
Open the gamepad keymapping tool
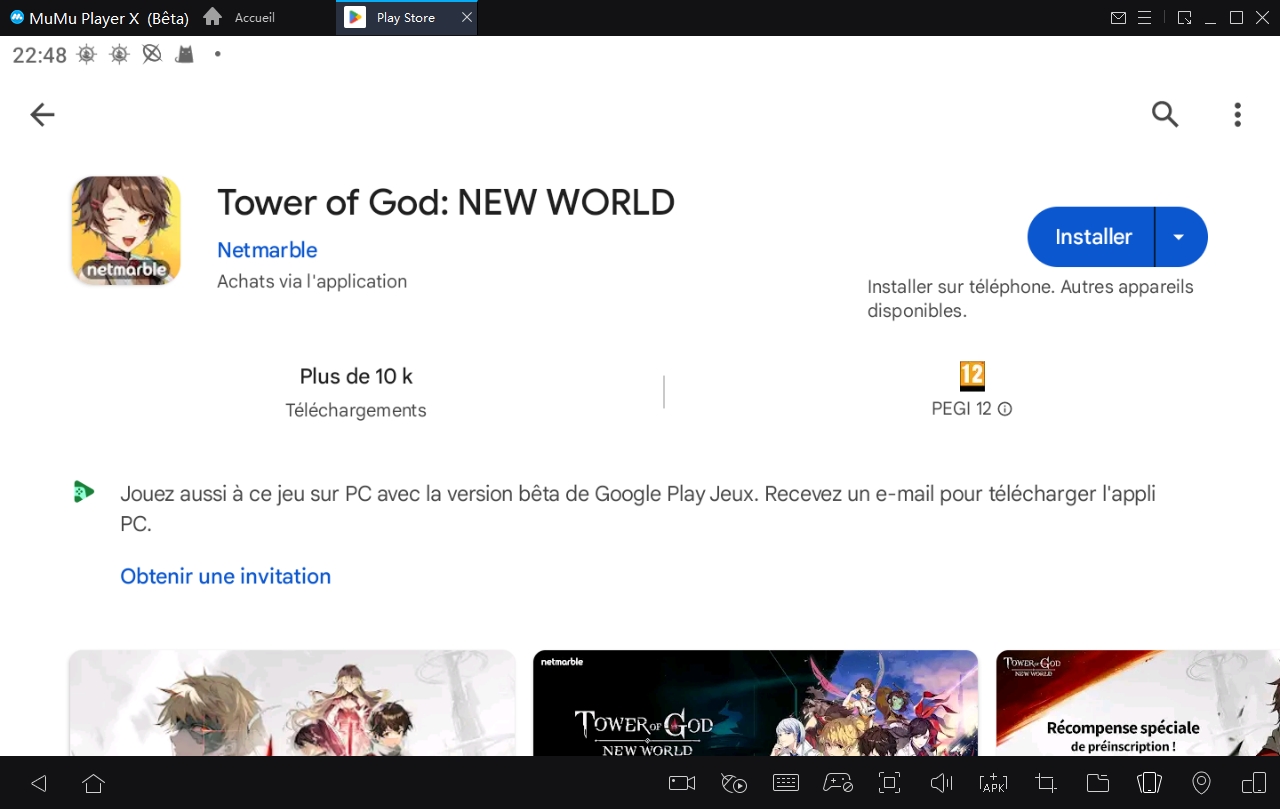pyautogui.click(x=837, y=783)
